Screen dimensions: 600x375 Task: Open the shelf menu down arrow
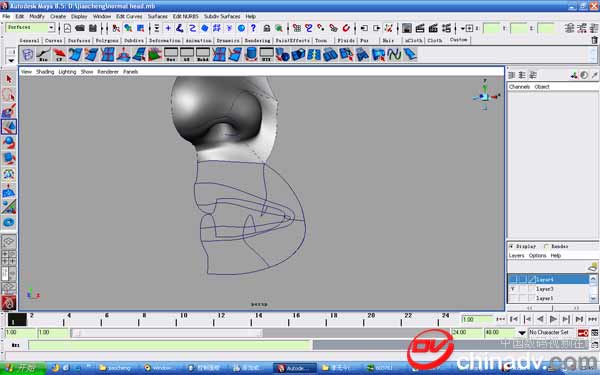[11, 60]
